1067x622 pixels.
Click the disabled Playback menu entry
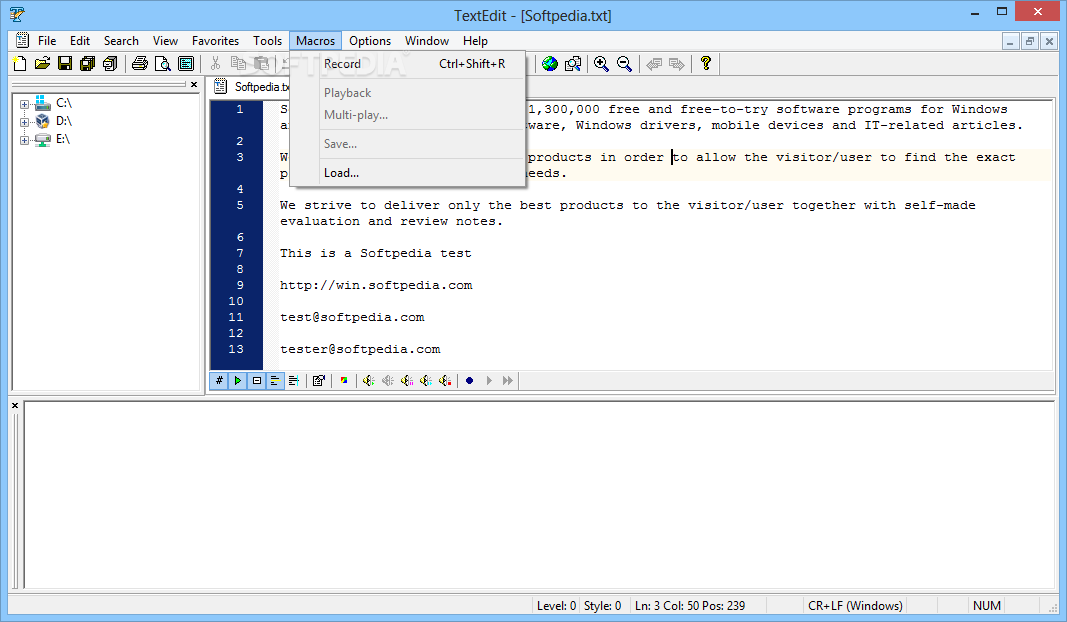[x=408, y=93]
